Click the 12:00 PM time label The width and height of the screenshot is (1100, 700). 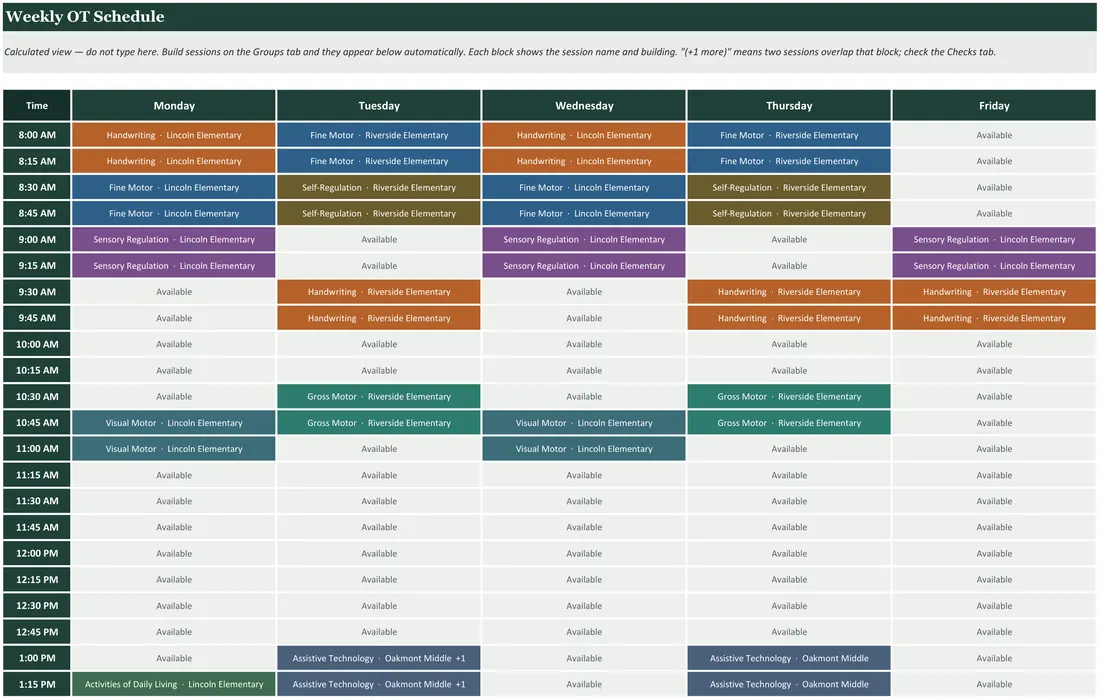[x=36, y=553]
